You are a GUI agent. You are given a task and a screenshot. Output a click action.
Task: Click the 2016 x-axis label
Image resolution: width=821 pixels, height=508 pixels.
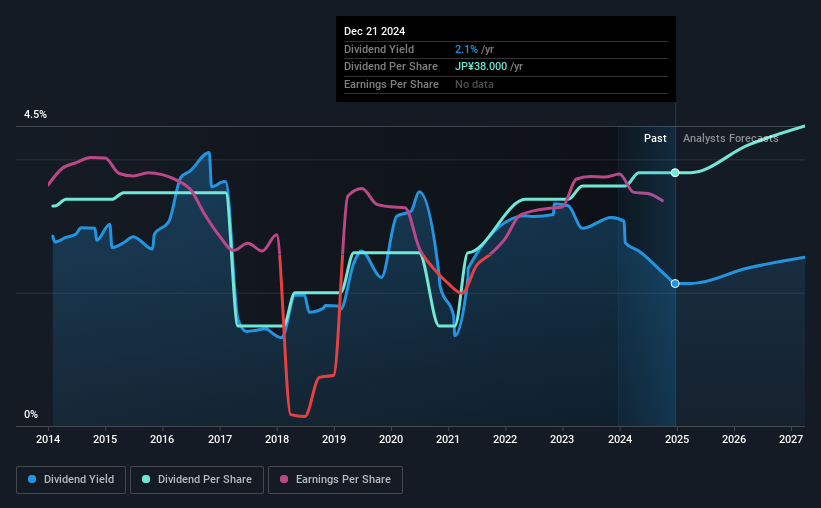click(x=162, y=439)
